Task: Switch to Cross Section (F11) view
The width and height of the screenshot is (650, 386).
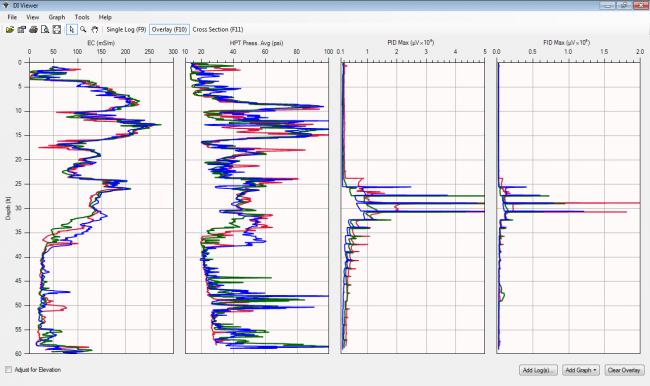Action: point(218,29)
